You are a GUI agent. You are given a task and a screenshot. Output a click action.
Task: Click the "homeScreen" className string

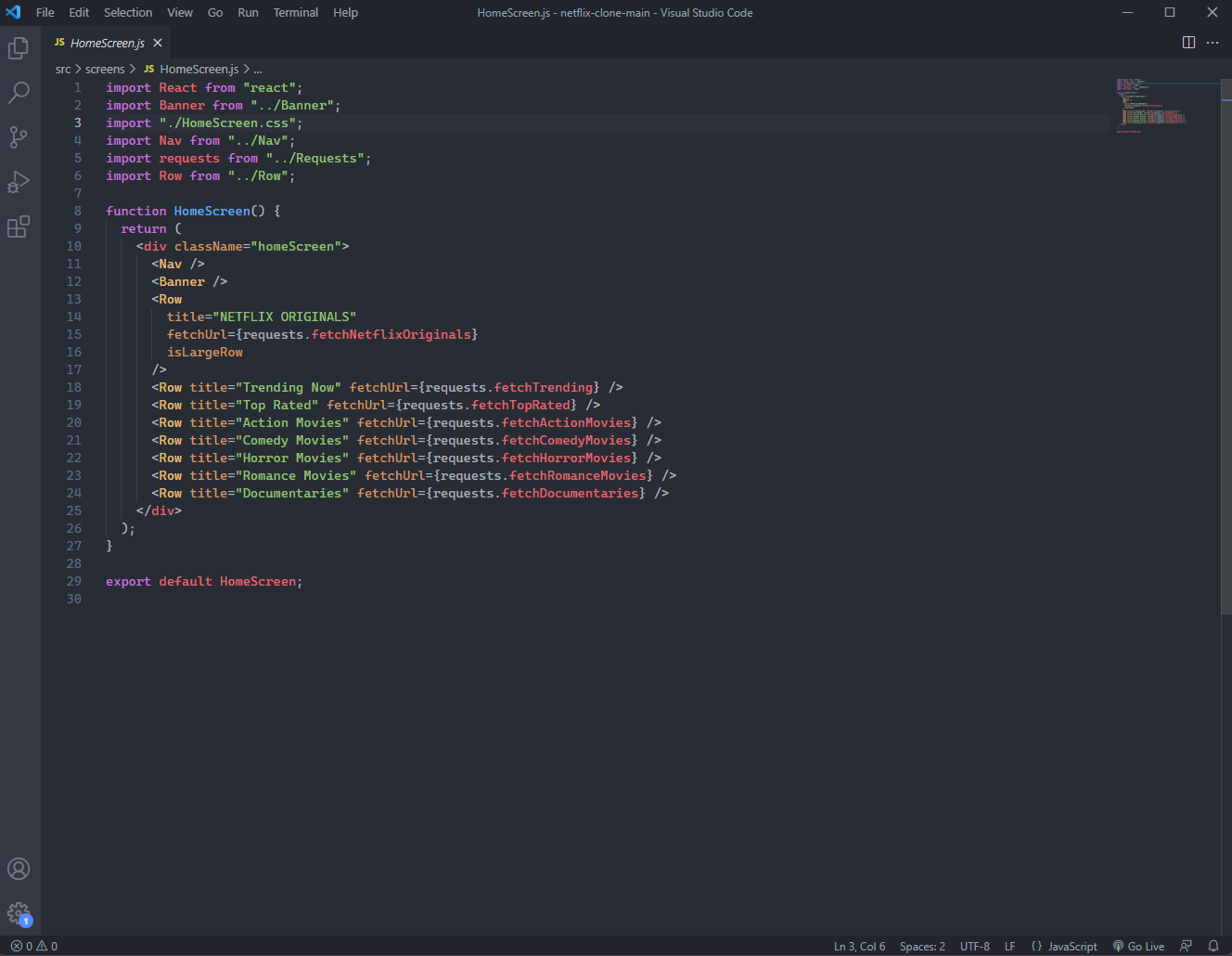click(x=296, y=246)
